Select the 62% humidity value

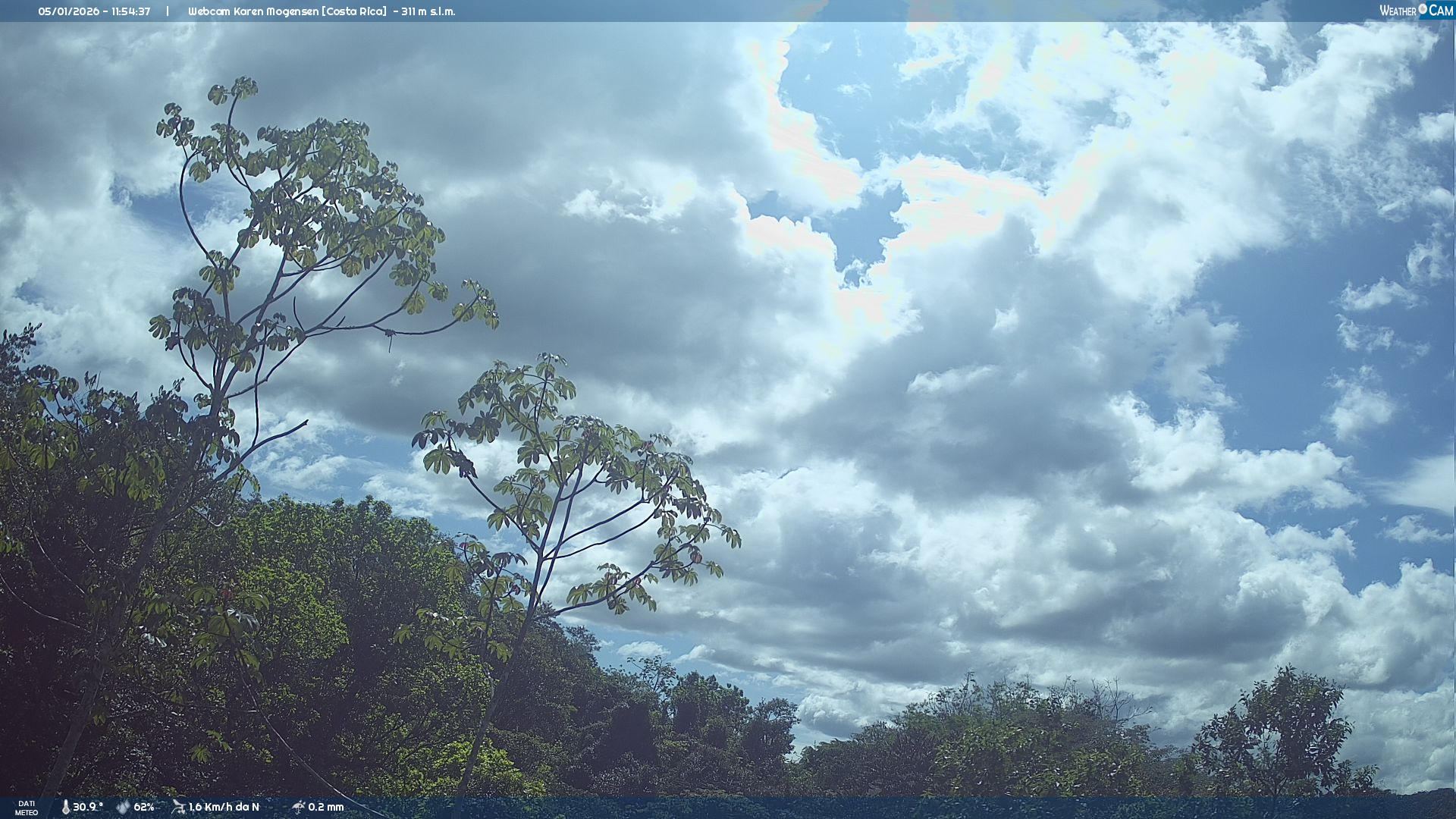[144, 808]
